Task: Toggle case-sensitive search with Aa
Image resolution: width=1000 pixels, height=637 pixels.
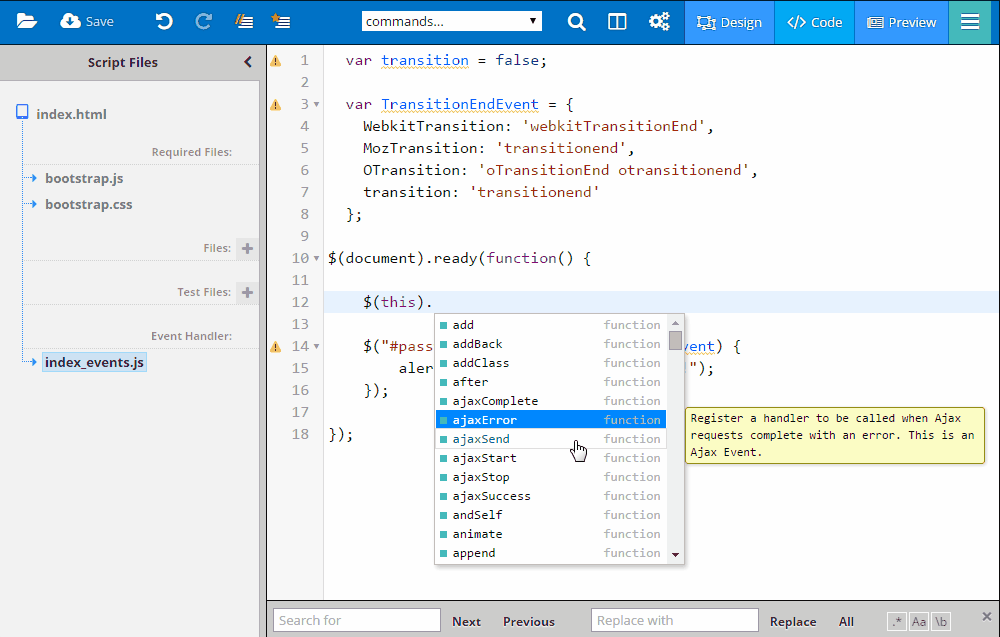Action: [919, 621]
